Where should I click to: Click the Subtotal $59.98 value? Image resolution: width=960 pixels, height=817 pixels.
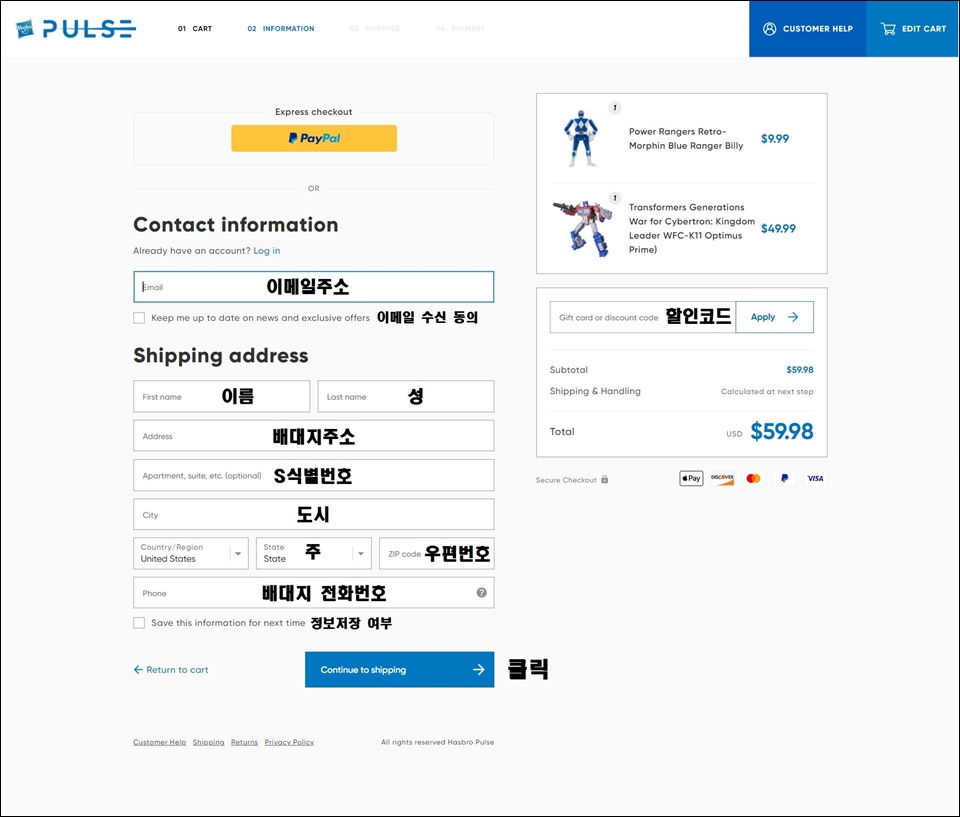800,369
